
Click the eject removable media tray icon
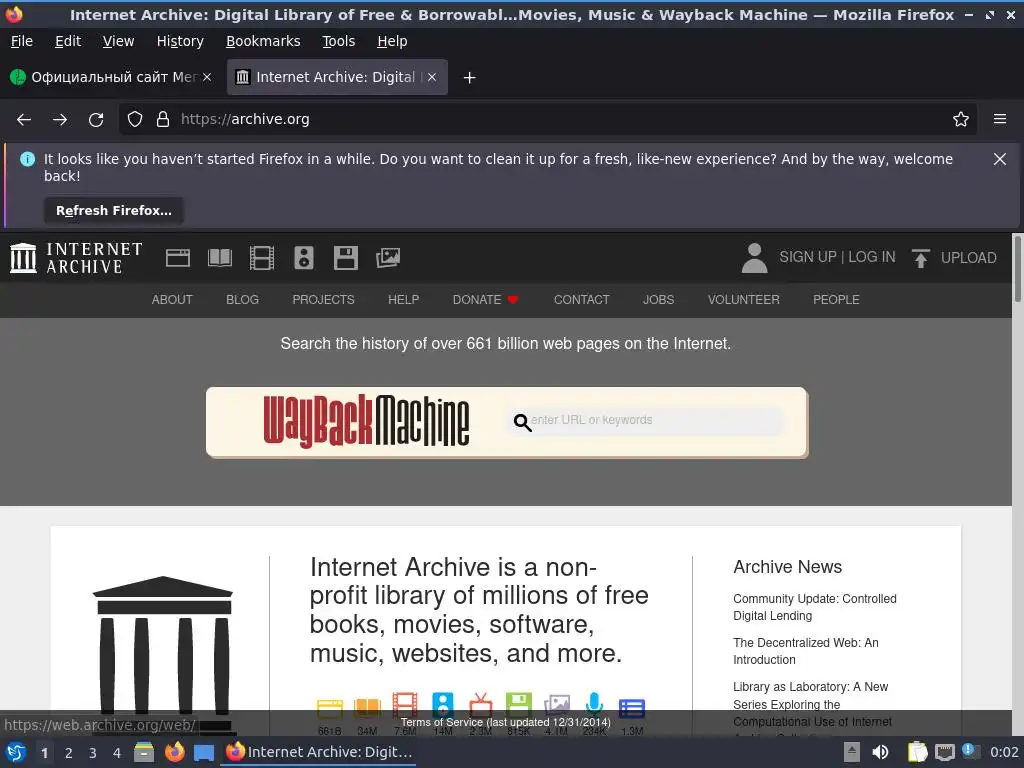[x=851, y=752]
